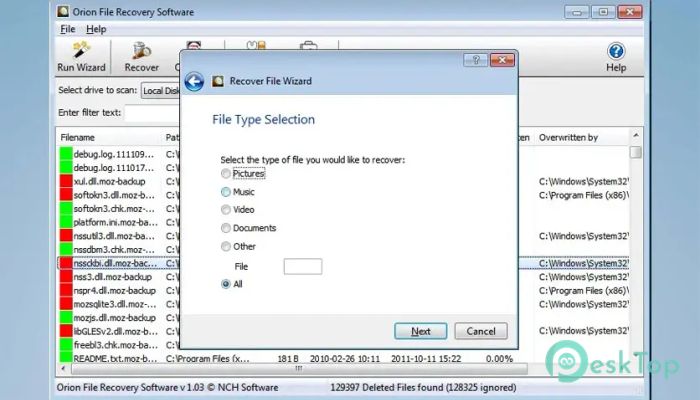This screenshot has height=400, width=700.
Task: Click the Recover toolbar icon
Action: pyautogui.click(x=142, y=57)
